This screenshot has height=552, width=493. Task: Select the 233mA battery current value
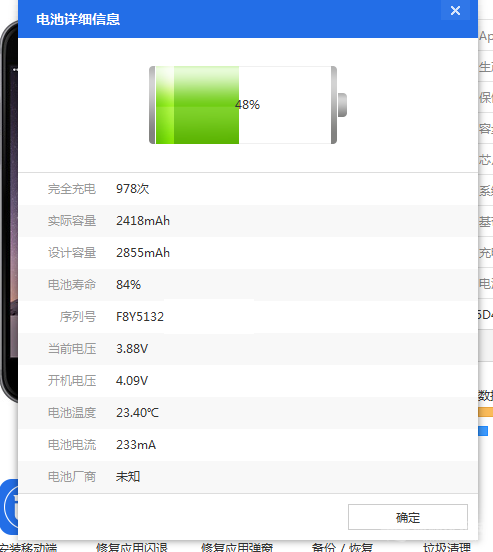pyautogui.click(x=136, y=445)
